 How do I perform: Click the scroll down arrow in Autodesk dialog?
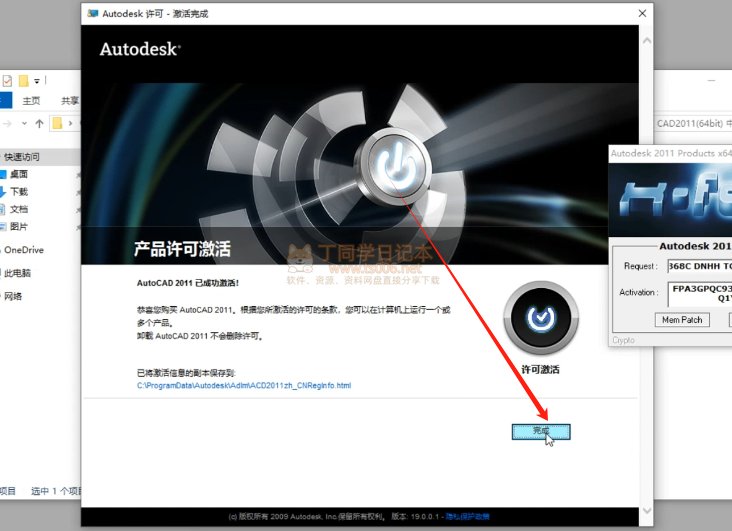pyautogui.click(x=647, y=510)
